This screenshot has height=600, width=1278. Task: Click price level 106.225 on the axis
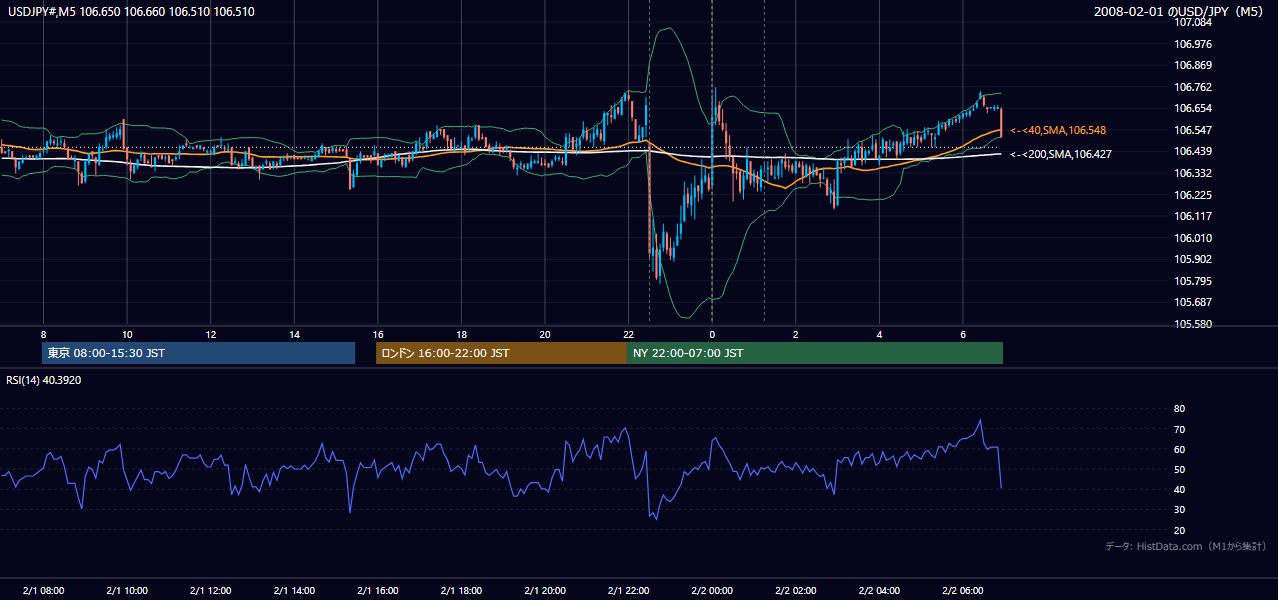point(1193,195)
